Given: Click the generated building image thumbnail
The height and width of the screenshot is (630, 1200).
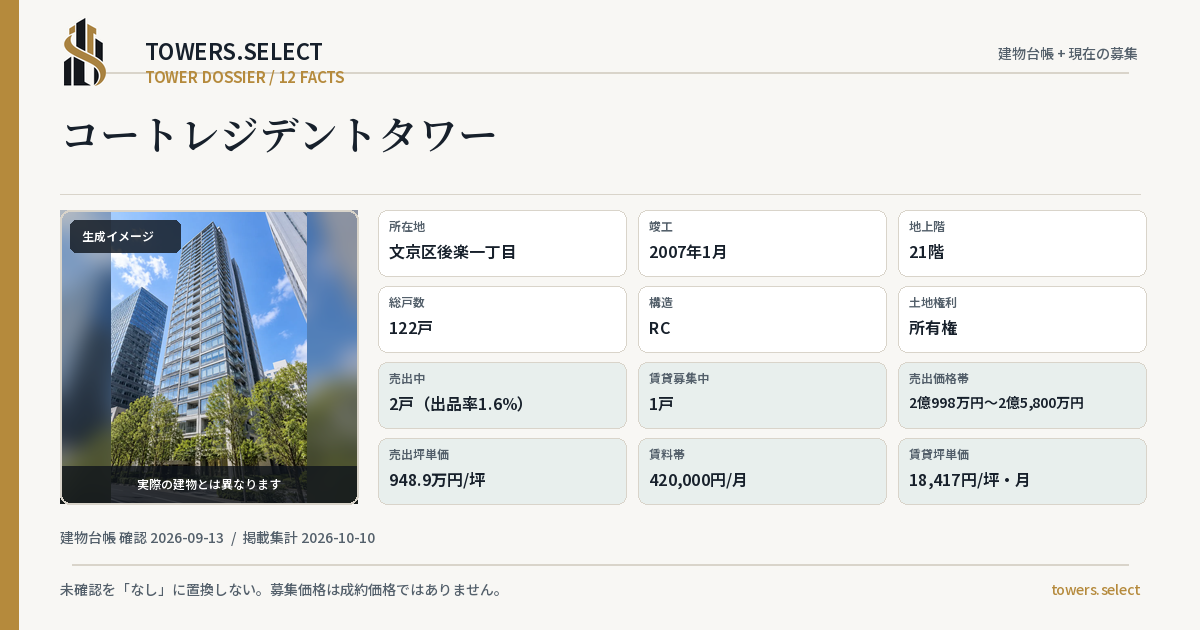Looking at the screenshot, I should click(209, 357).
